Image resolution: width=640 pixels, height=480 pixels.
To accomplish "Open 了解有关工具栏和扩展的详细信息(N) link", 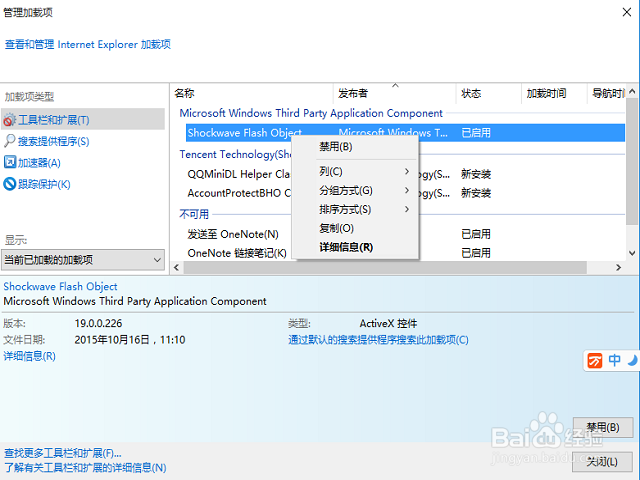I will point(85,467).
